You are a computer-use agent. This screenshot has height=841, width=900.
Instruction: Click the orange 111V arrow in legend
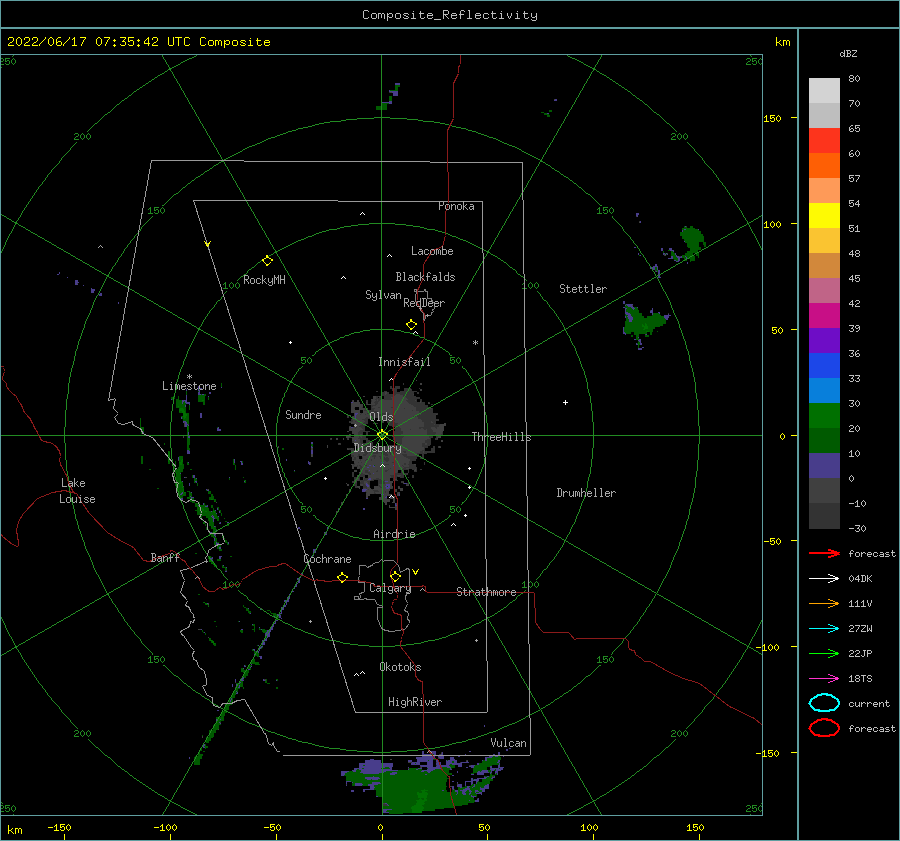(x=824, y=603)
